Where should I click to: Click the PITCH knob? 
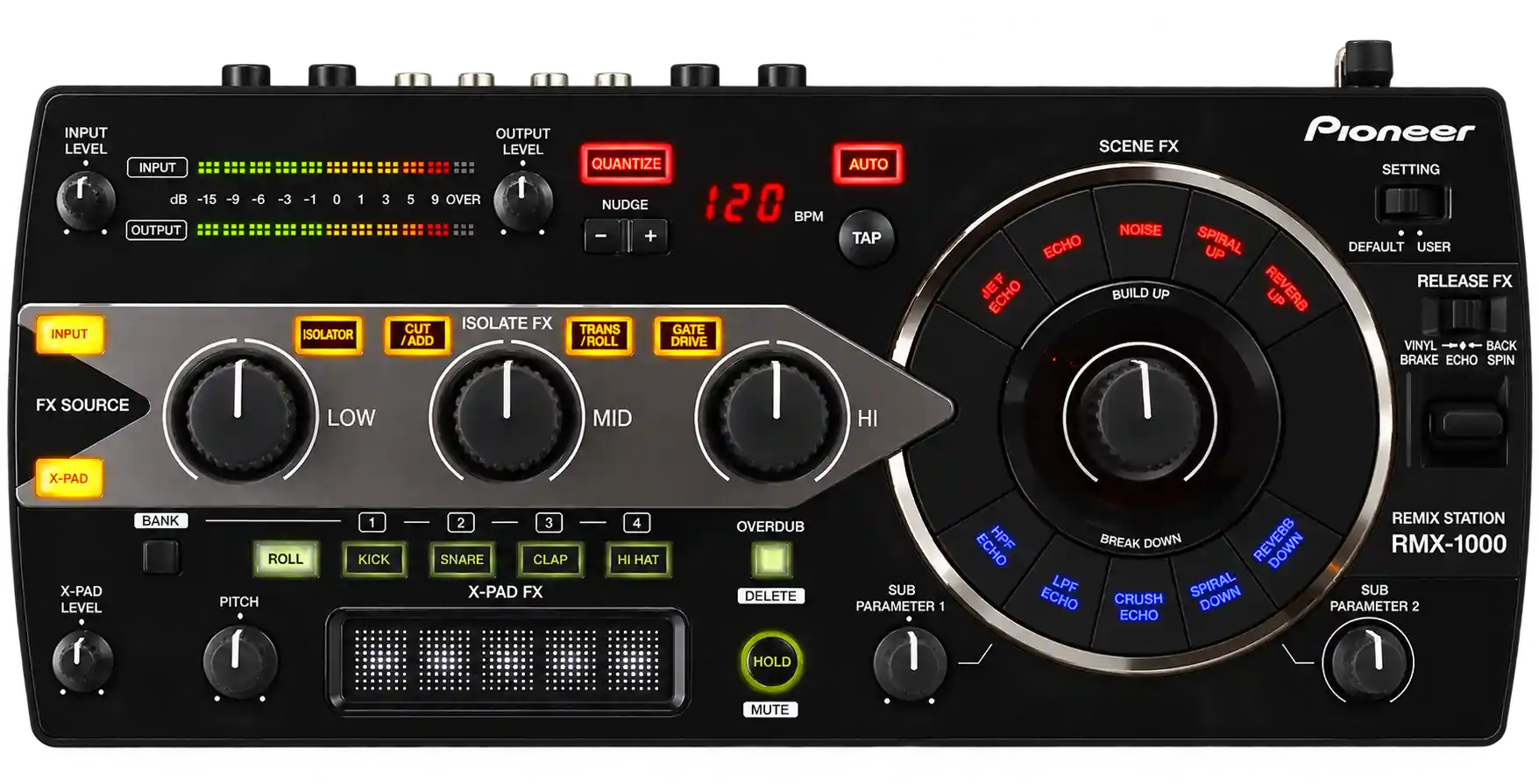239,661
